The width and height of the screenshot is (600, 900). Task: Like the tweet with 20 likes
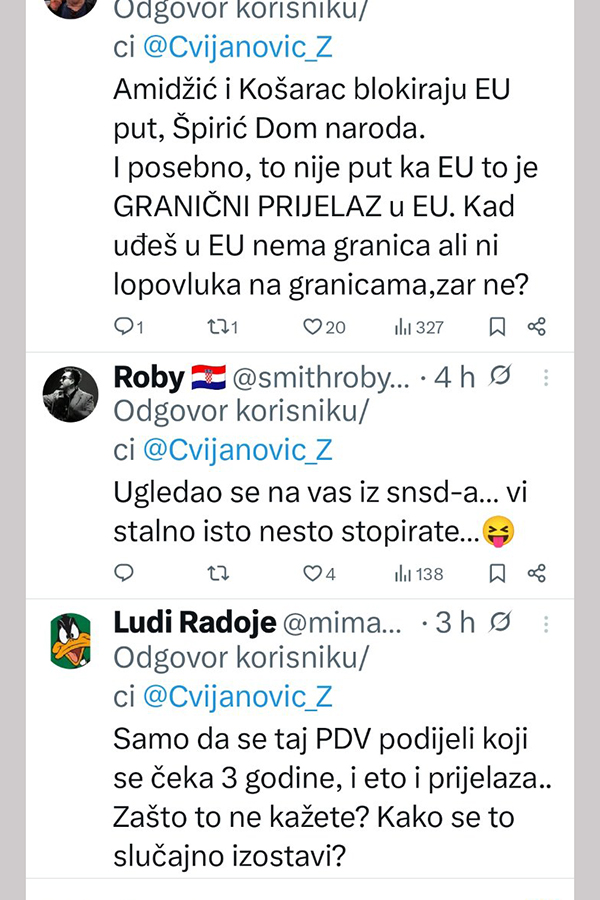[x=312, y=326]
